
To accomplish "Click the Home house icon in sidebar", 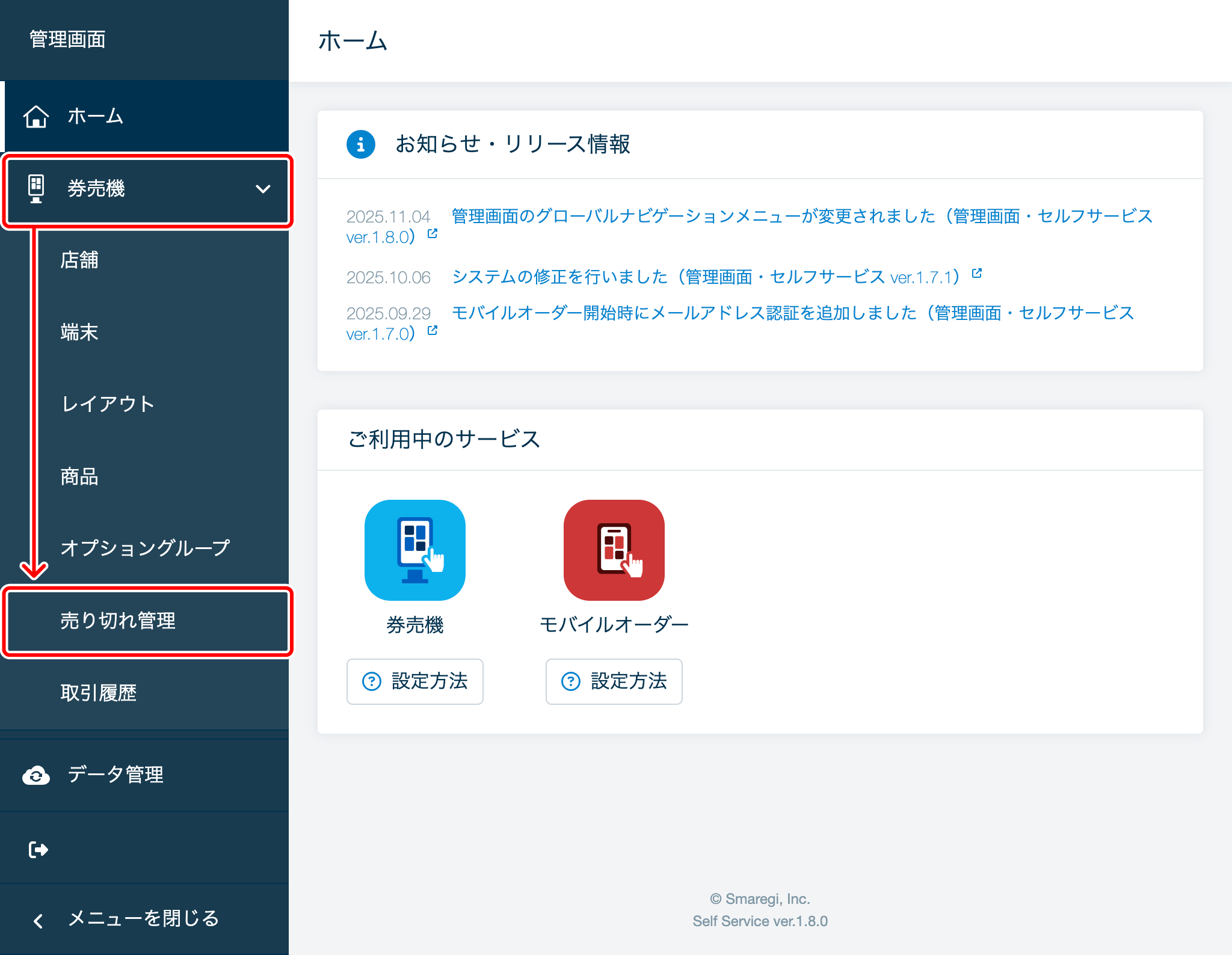I will pos(36,116).
